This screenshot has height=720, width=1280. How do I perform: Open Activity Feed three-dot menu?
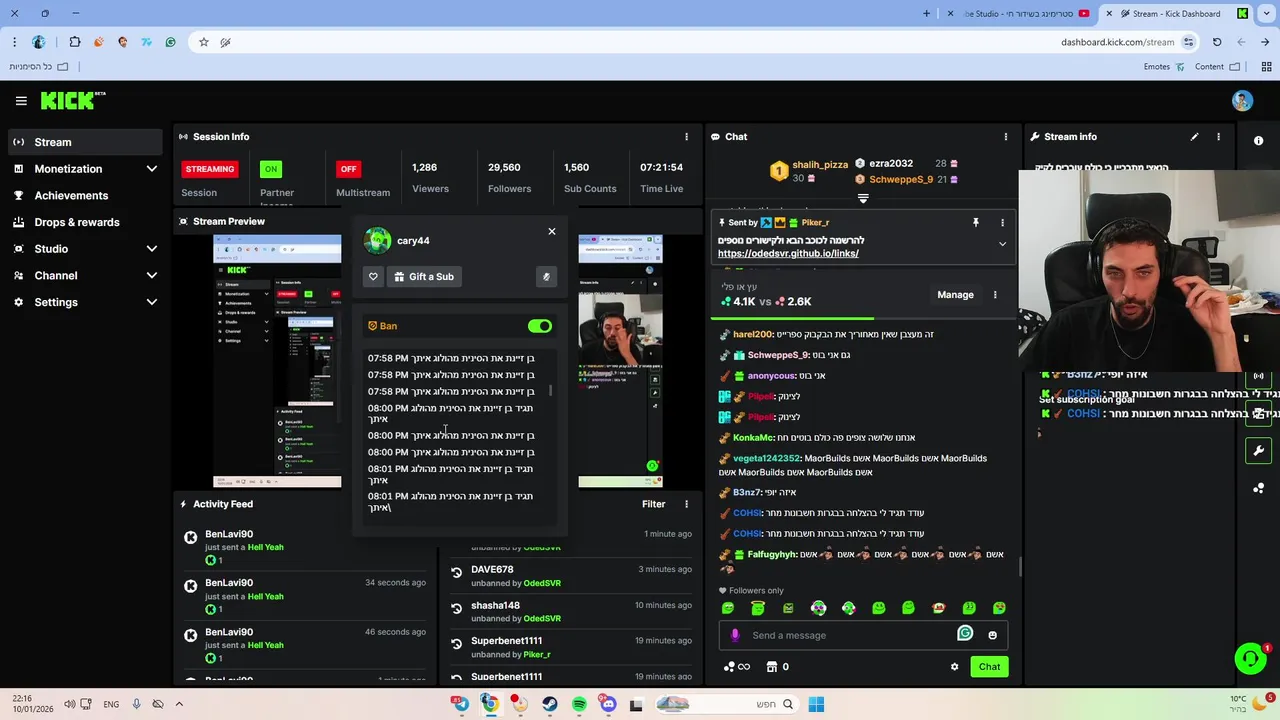(686, 504)
